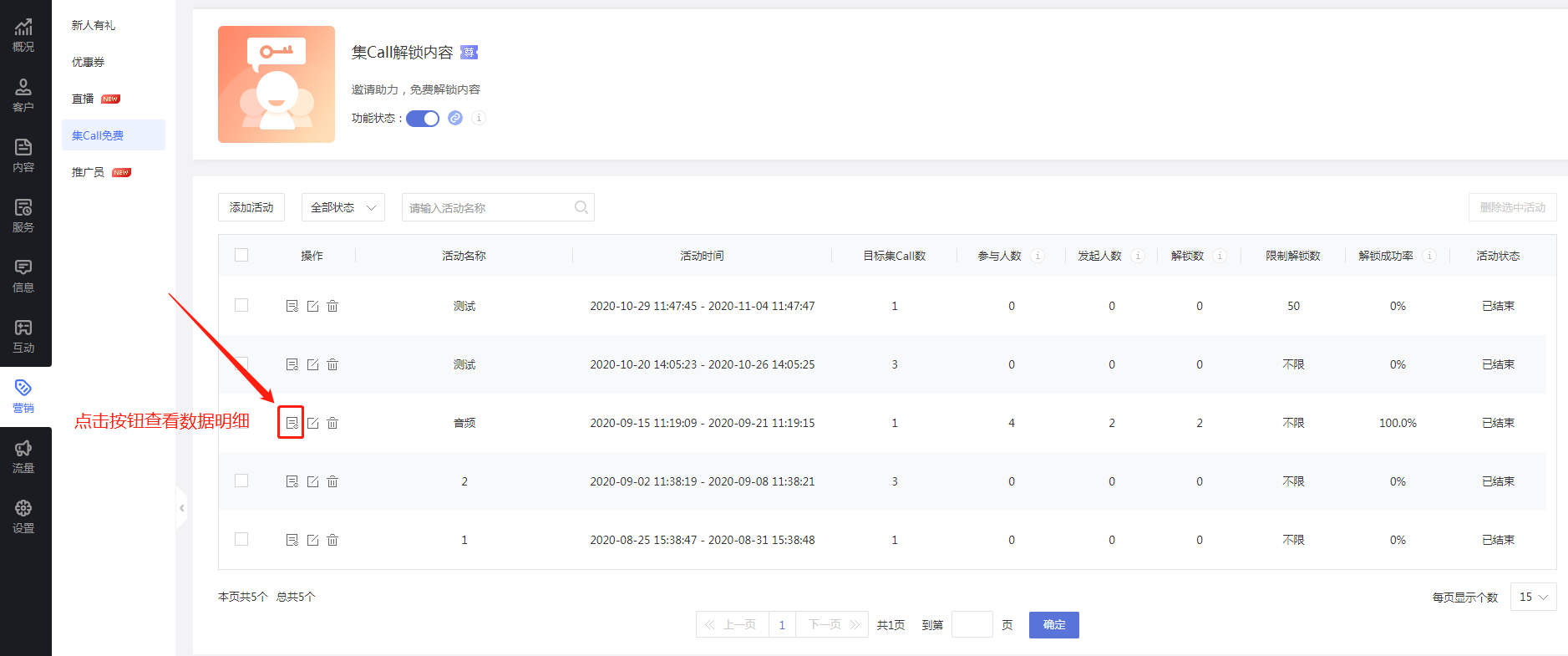View the data detail for the 2020-09-02 activity
1568x656 pixels.
coord(292,481)
